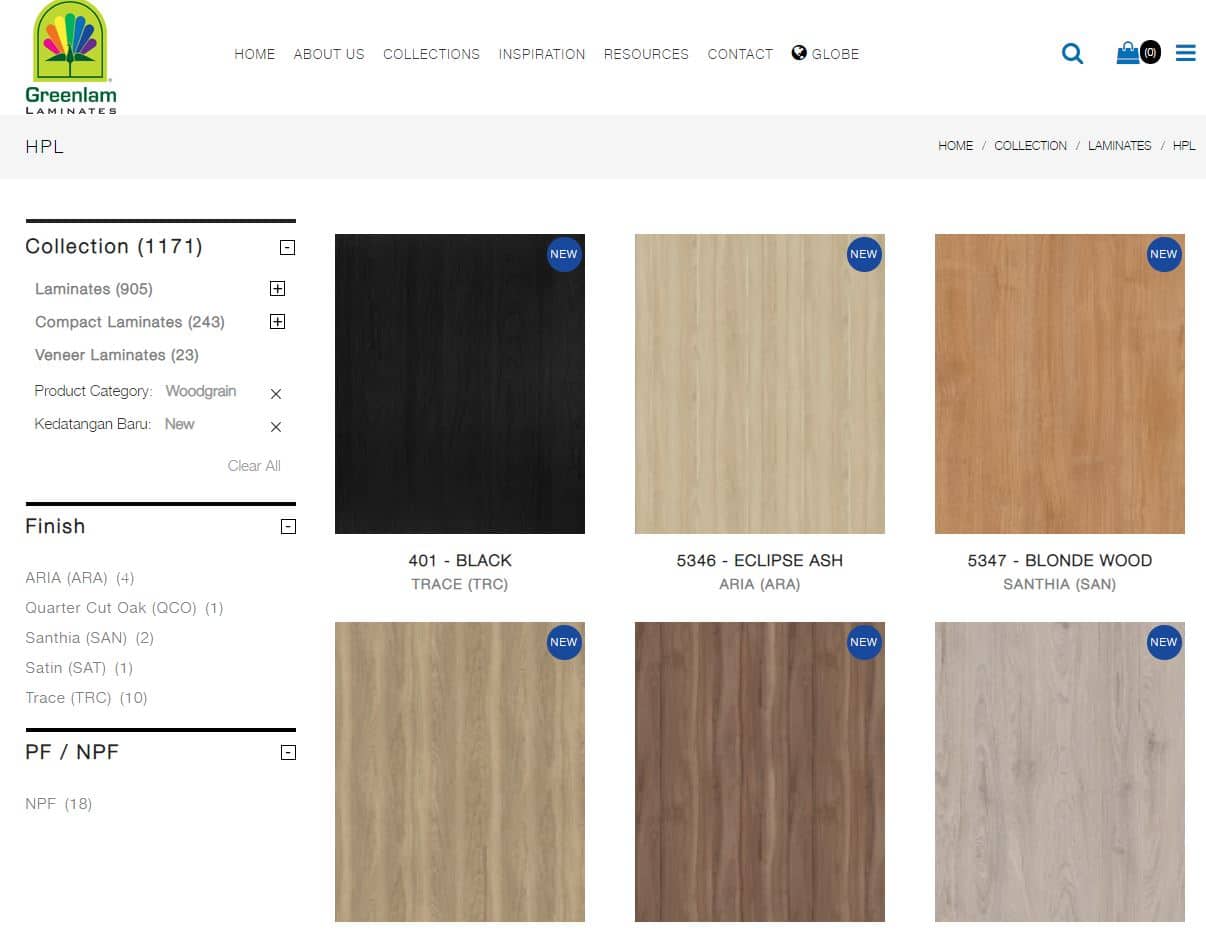Screen dimensions: 1206x930
Task: Open the hamburger menu icon
Action: tap(1185, 53)
